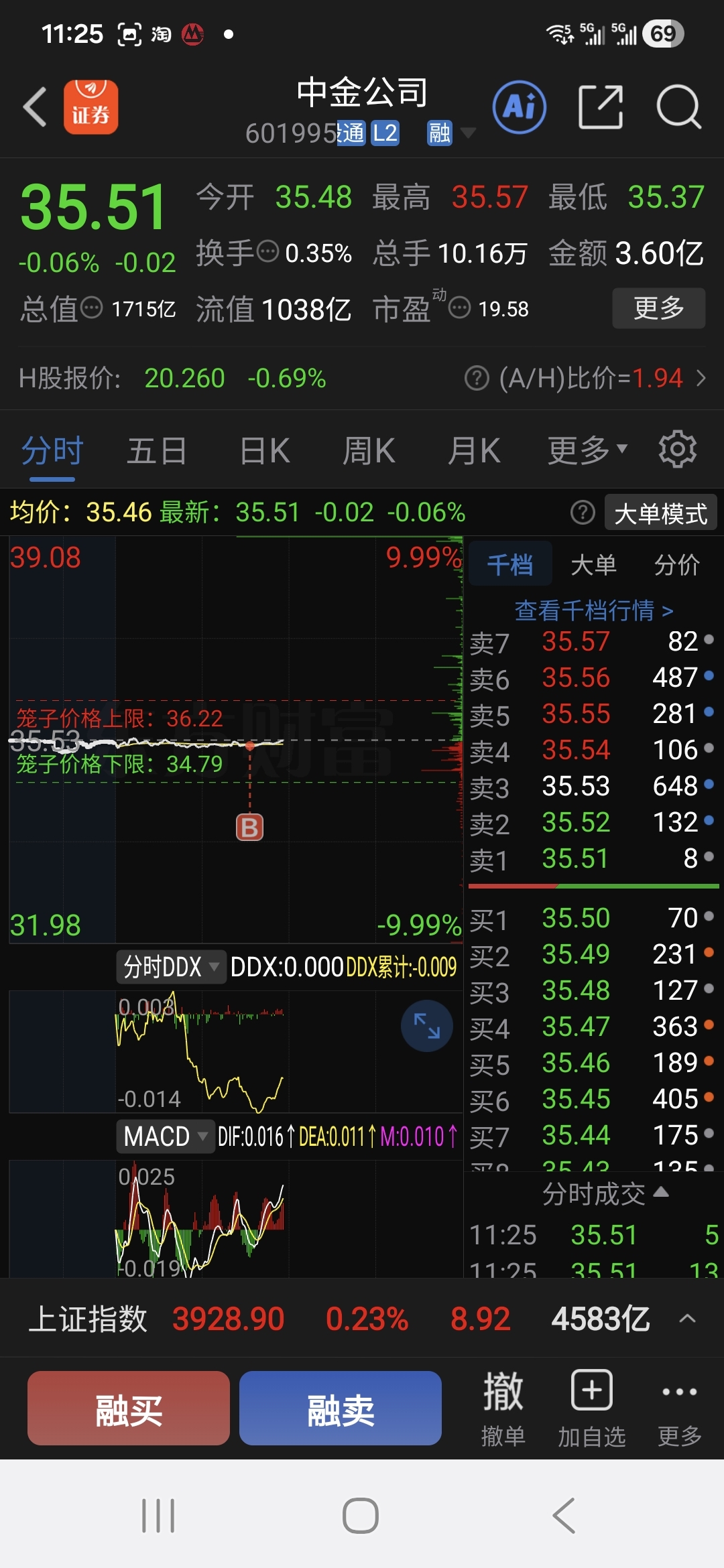Tap Android recent apps navigation button
Screen dimensions: 724x1568
pyautogui.click(x=158, y=1516)
